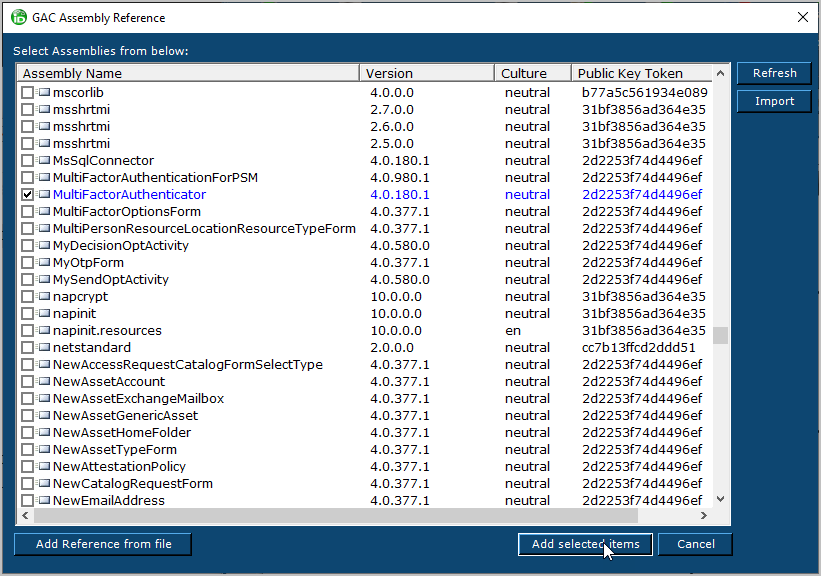Screen dimensions: 821x576
Task: Click the Import button
Action: [774, 101]
